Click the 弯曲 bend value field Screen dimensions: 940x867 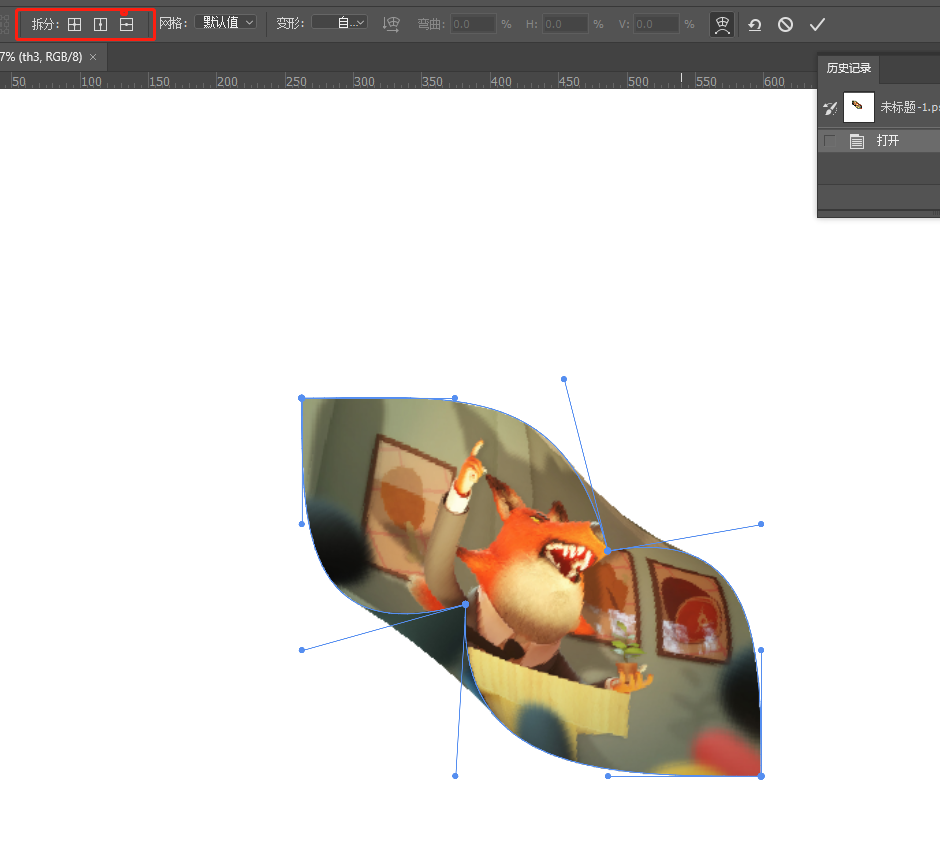[x=473, y=25]
